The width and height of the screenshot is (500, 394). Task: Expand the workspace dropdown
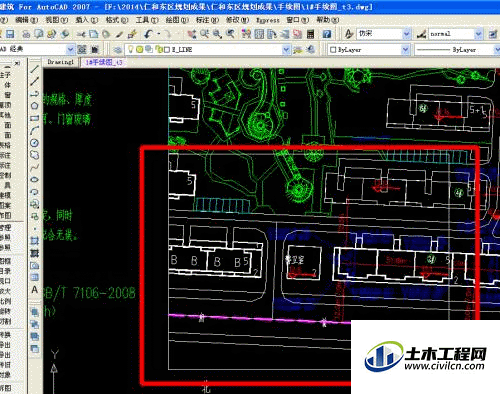coord(70,50)
